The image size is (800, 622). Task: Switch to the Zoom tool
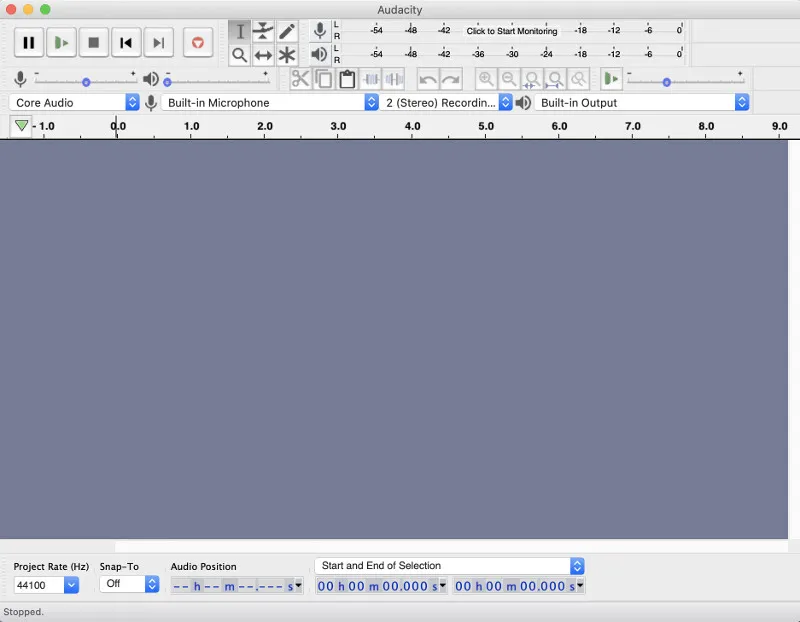pos(240,54)
